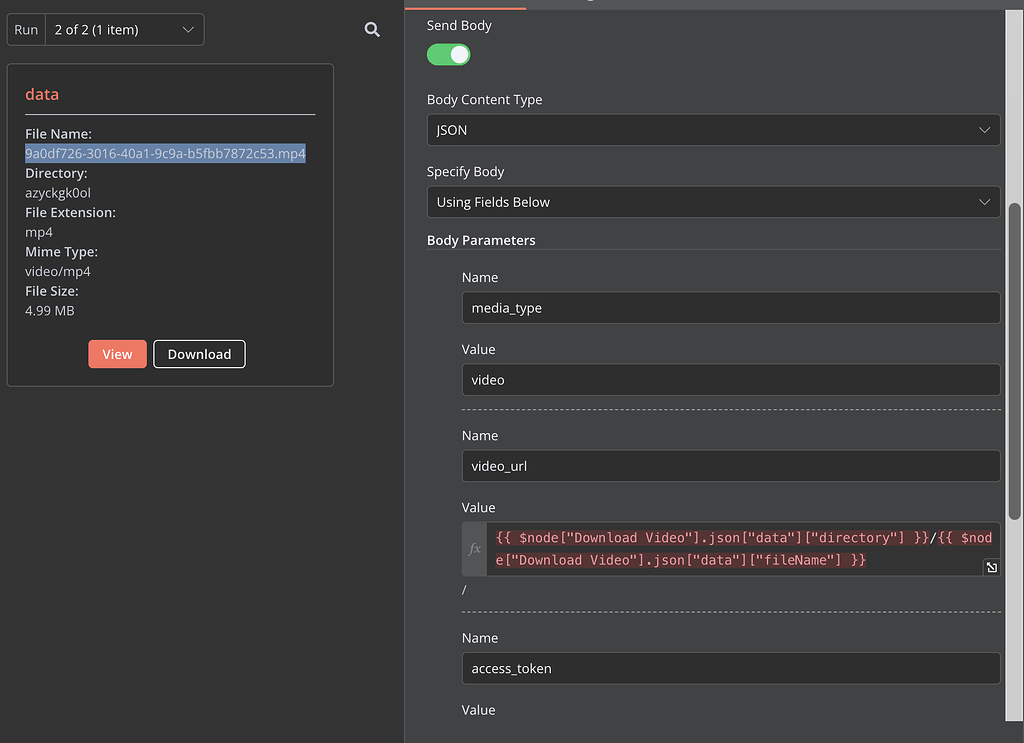
Task: Click inside the Download Video expression field
Action: [740, 549]
